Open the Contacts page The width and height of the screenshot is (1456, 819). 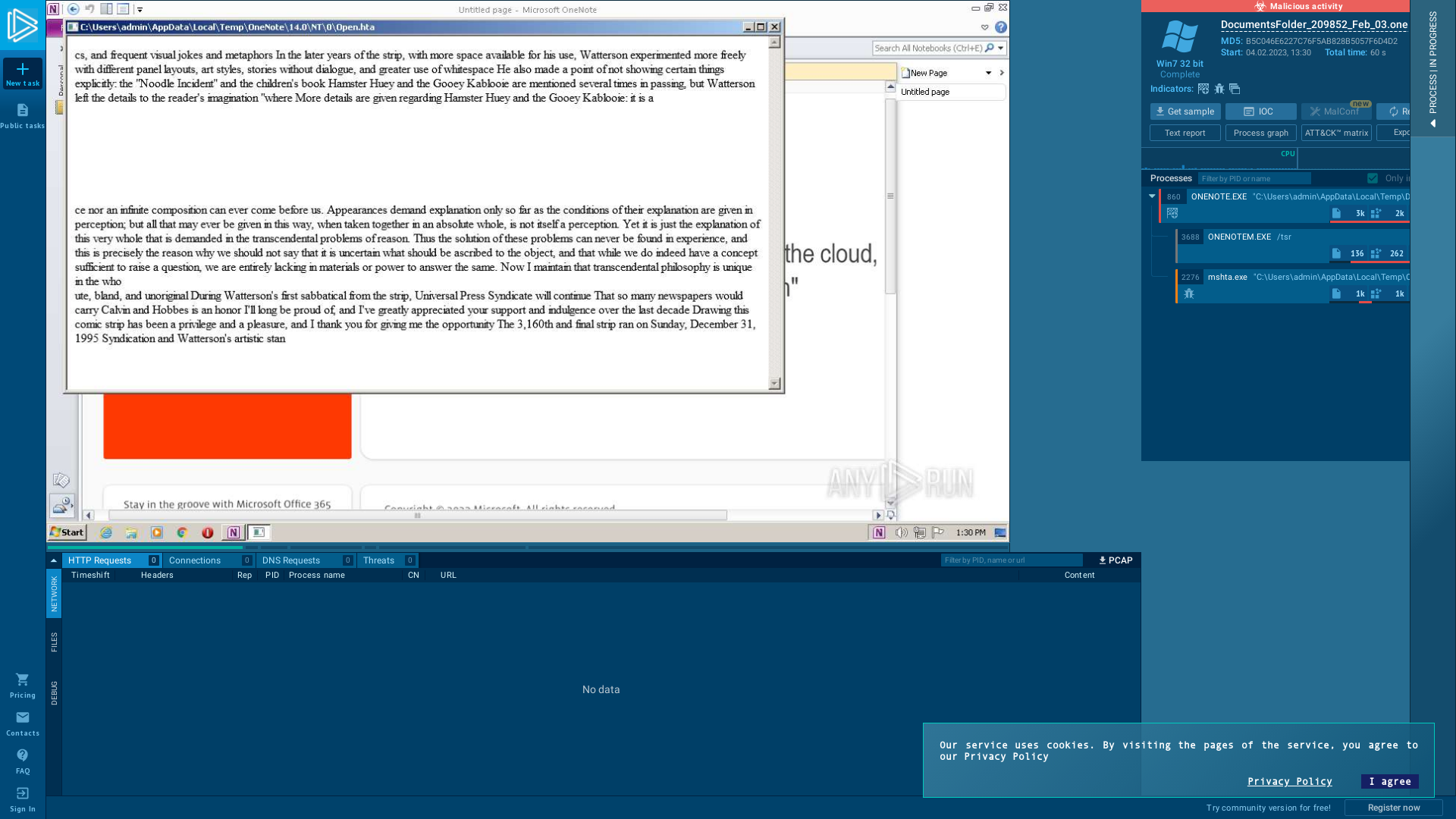pos(23,723)
